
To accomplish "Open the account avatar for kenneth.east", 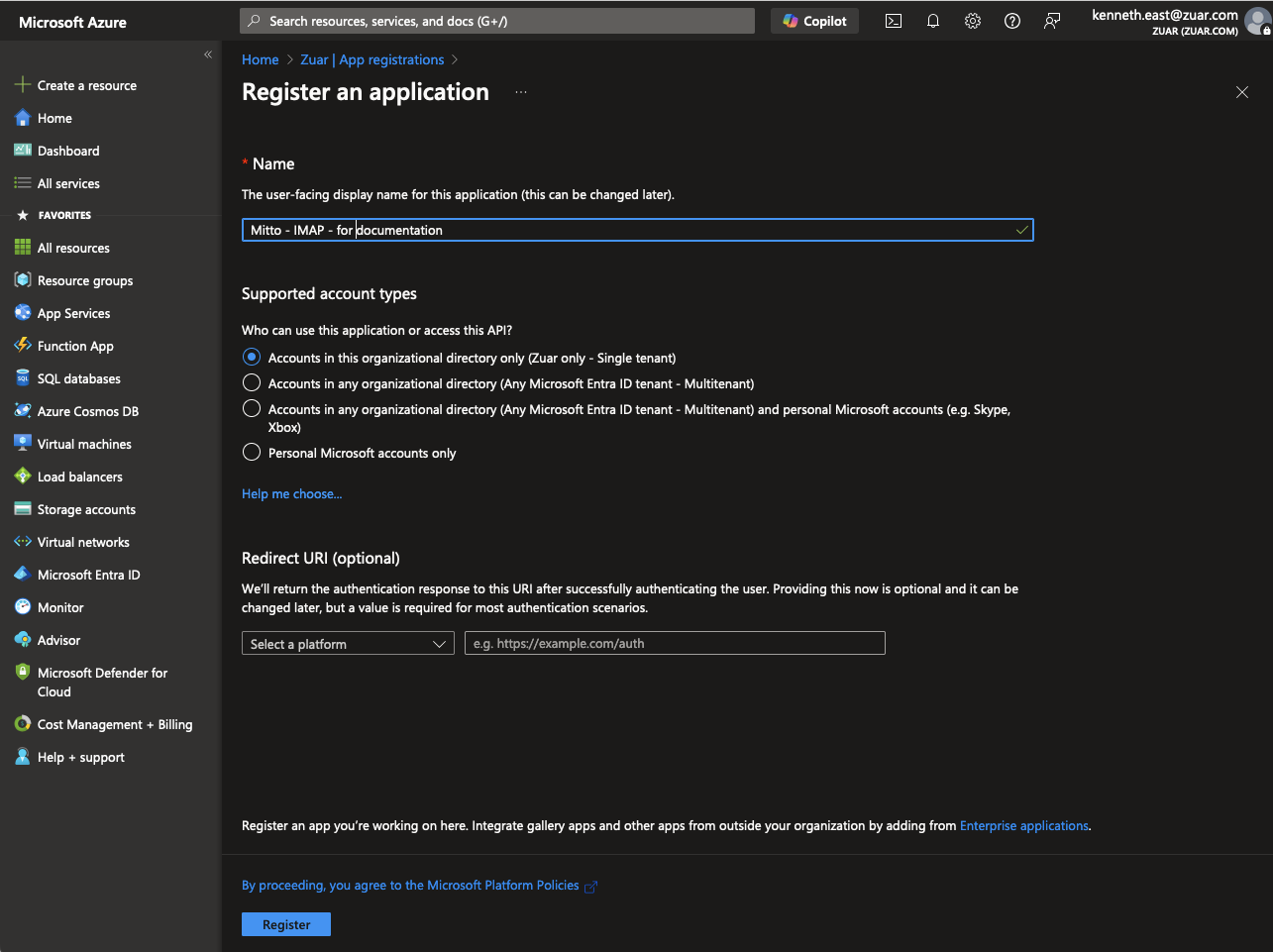I will 1258,22.
